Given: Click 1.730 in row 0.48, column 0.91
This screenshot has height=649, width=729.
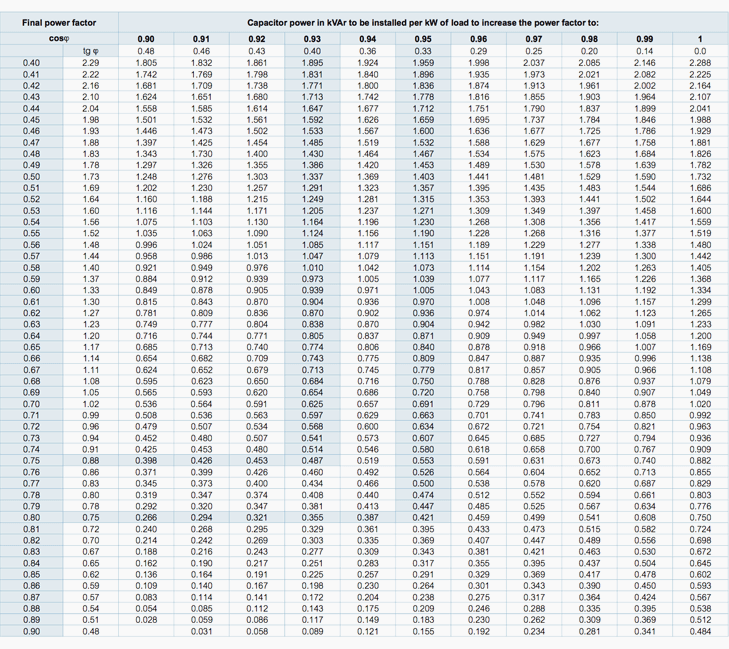Looking at the screenshot, I should pyautogui.click(x=201, y=154).
